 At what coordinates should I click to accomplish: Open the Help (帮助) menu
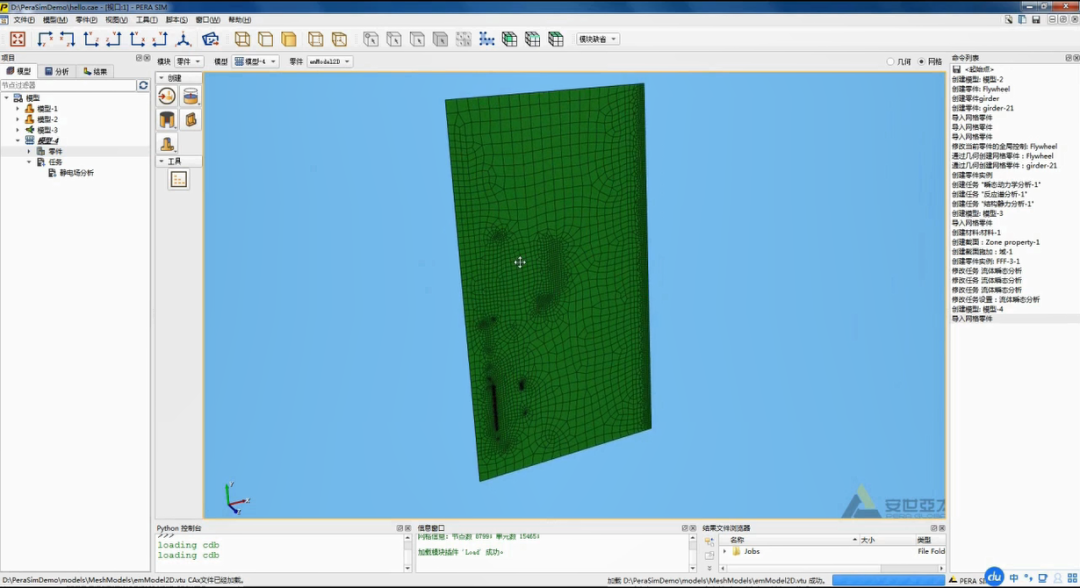[x=240, y=20]
